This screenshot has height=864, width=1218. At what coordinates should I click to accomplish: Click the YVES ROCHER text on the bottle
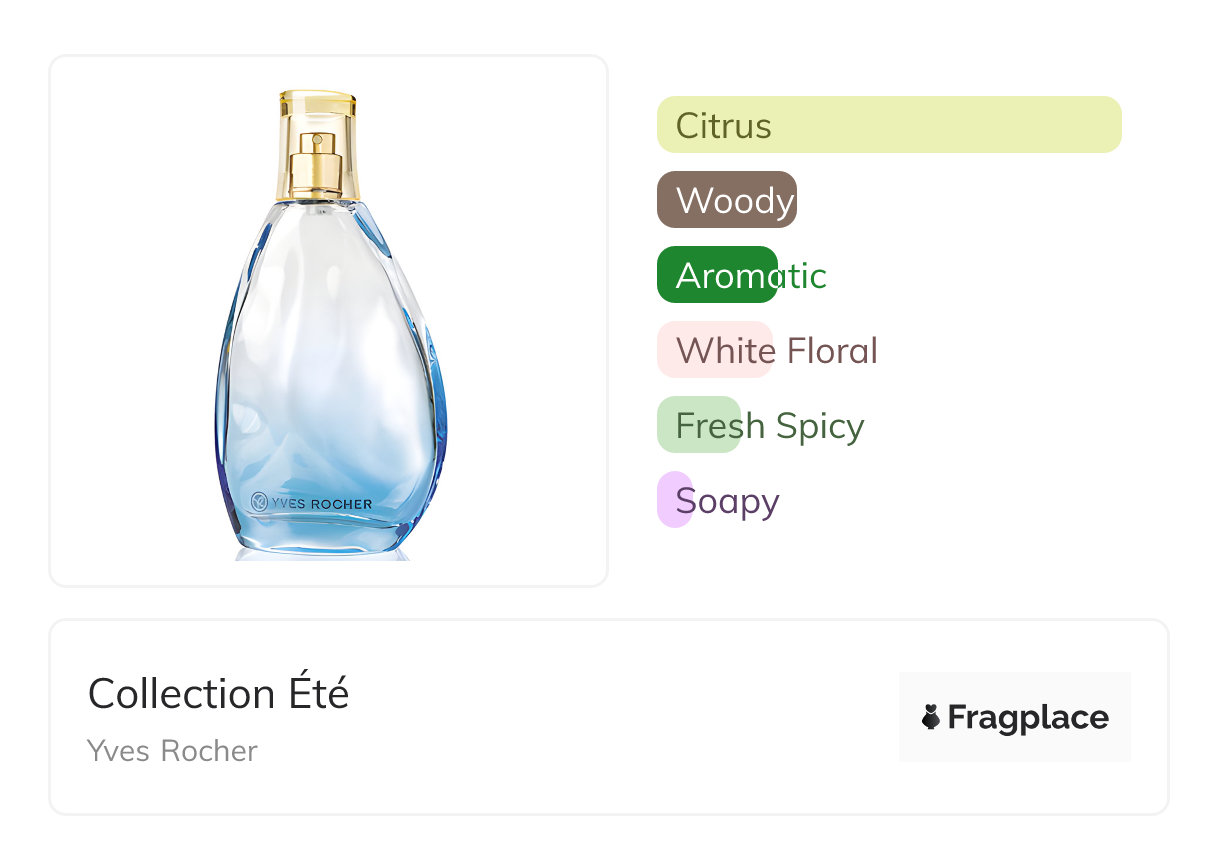[320, 504]
